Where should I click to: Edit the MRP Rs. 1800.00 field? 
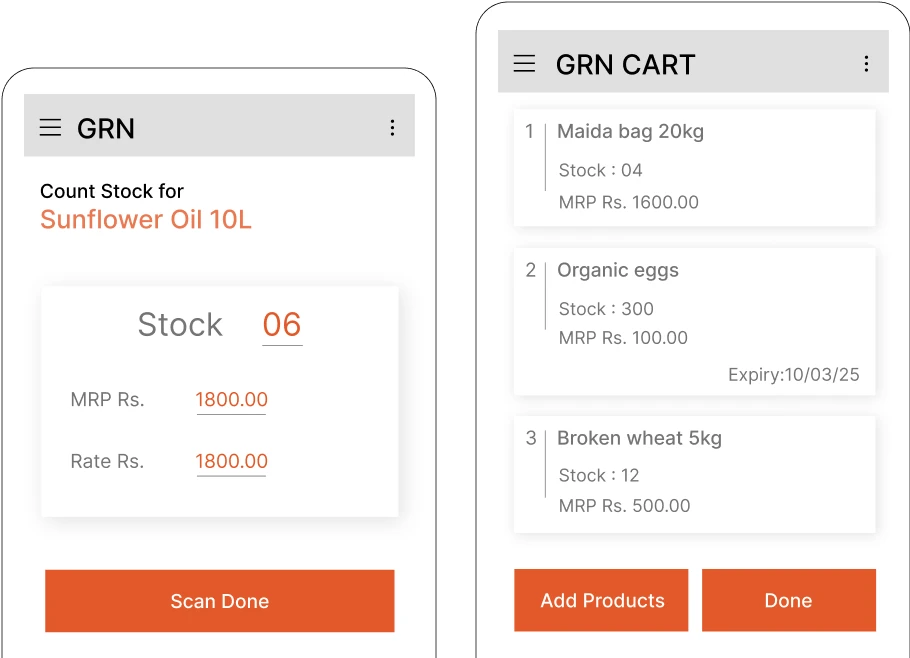click(231, 399)
